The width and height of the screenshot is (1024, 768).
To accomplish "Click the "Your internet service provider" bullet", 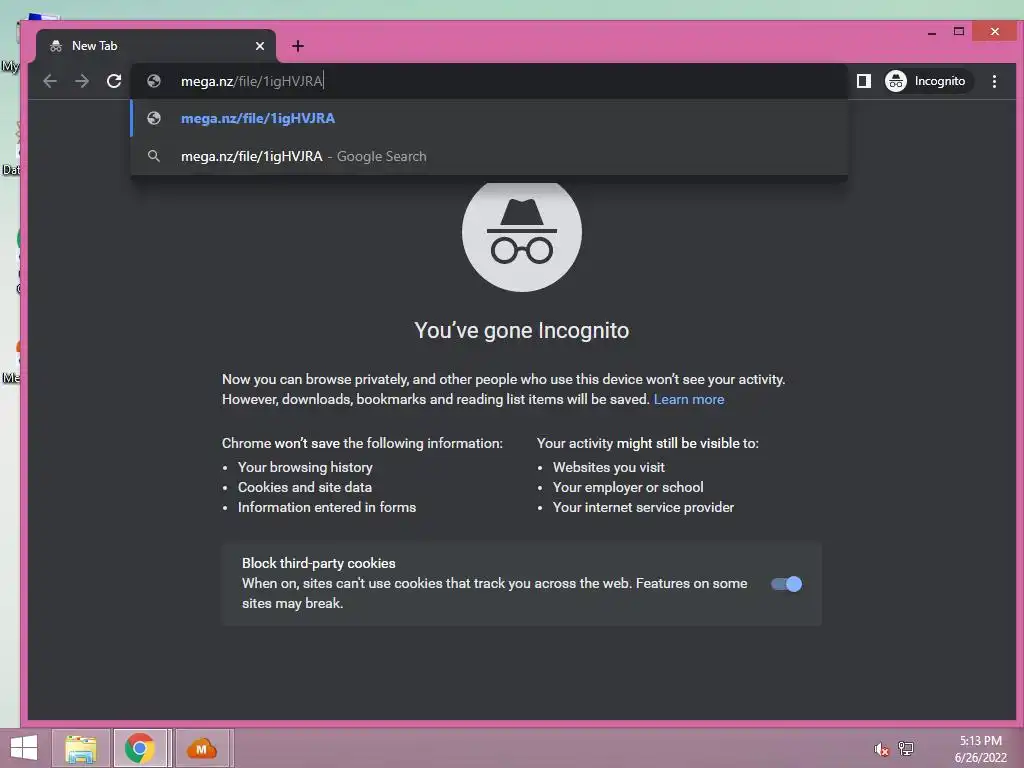I will (643, 507).
